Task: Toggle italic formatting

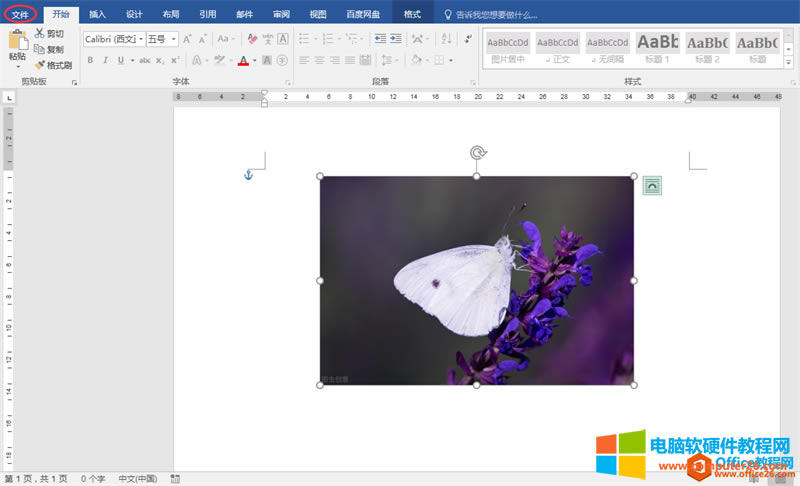Action: (105, 60)
